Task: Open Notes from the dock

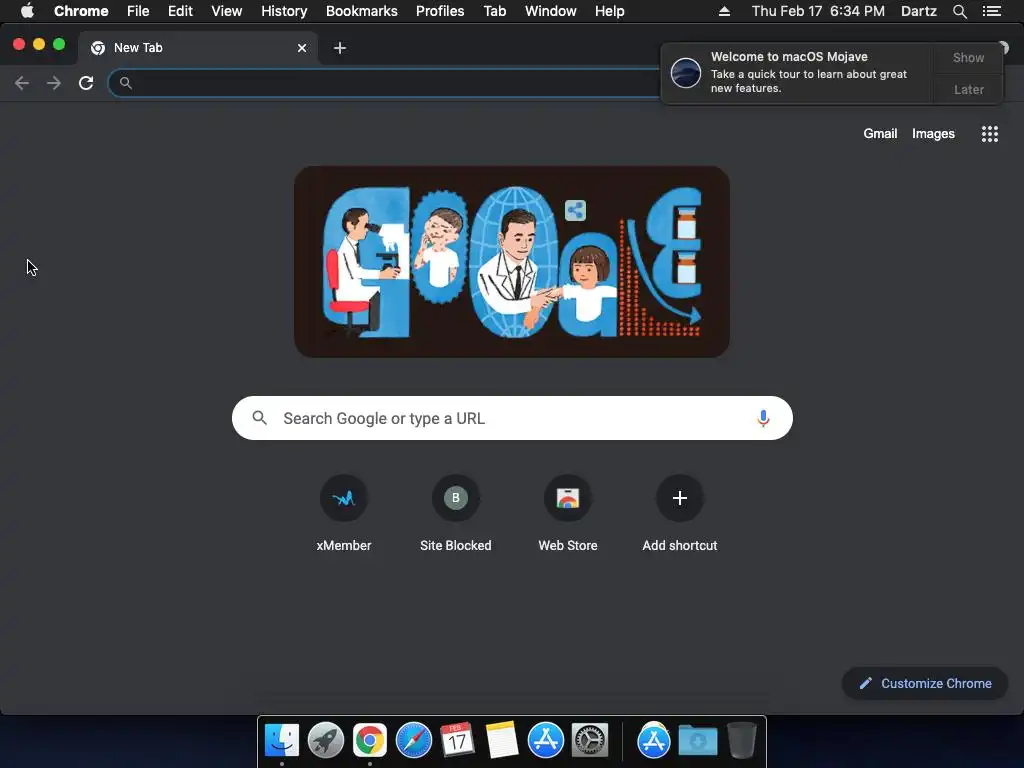Action: pos(502,740)
